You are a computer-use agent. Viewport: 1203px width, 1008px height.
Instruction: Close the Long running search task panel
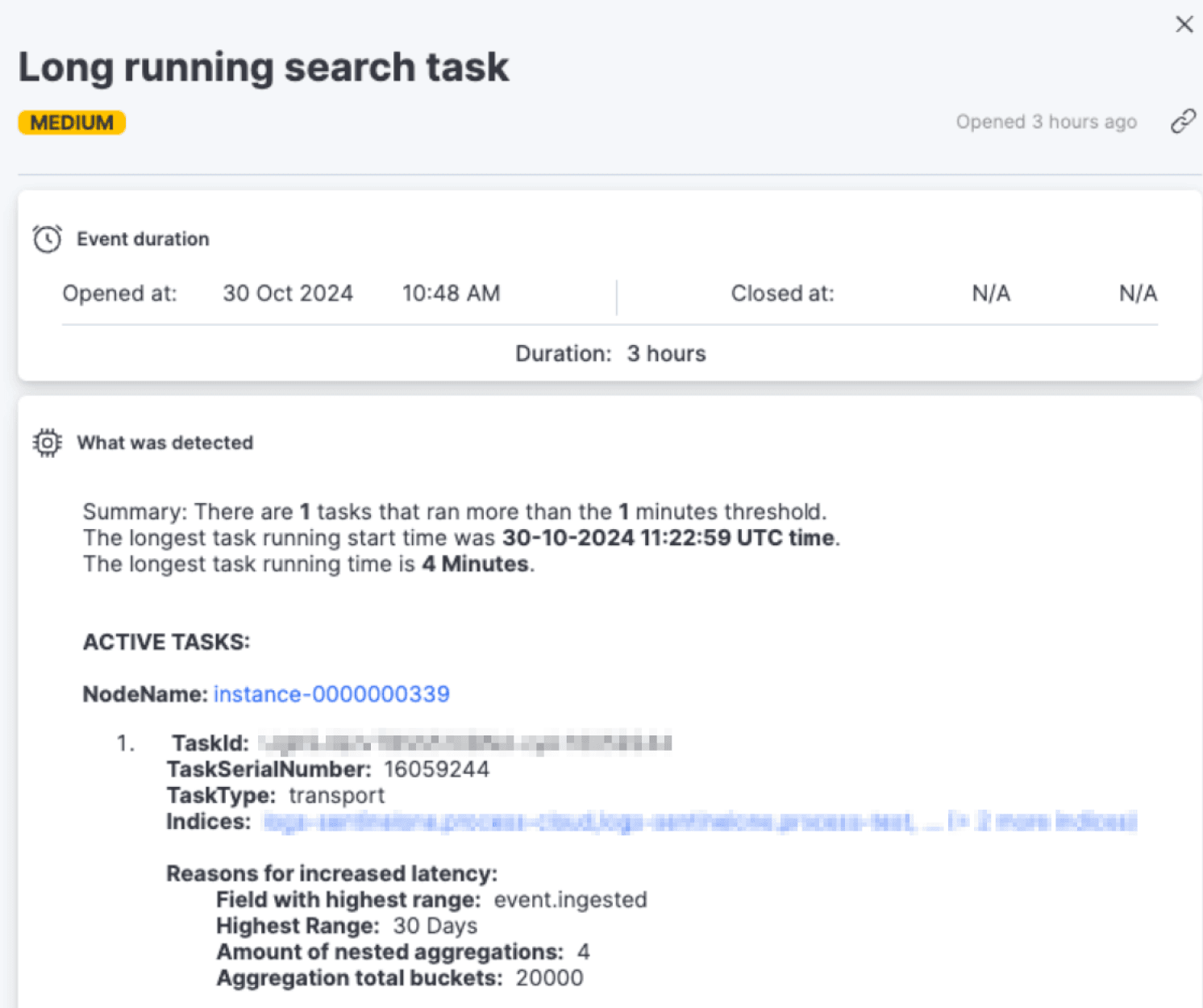1184,24
